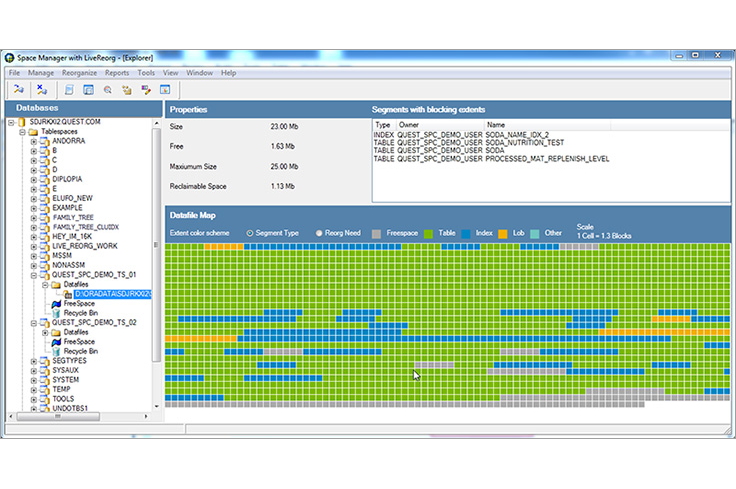Image resolution: width=736 pixels, height=489 pixels.
Task: Open the chart report toolbar icon
Action: (x=165, y=90)
